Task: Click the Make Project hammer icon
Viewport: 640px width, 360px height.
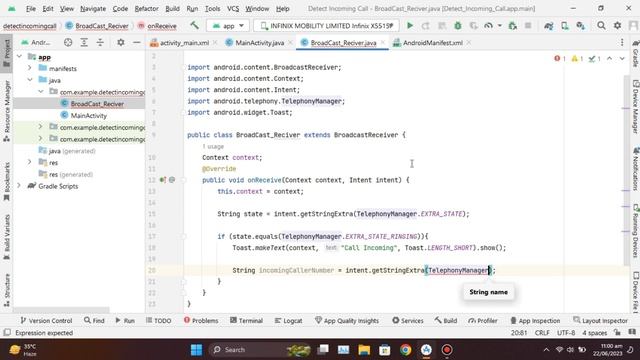Action: click(x=194, y=25)
